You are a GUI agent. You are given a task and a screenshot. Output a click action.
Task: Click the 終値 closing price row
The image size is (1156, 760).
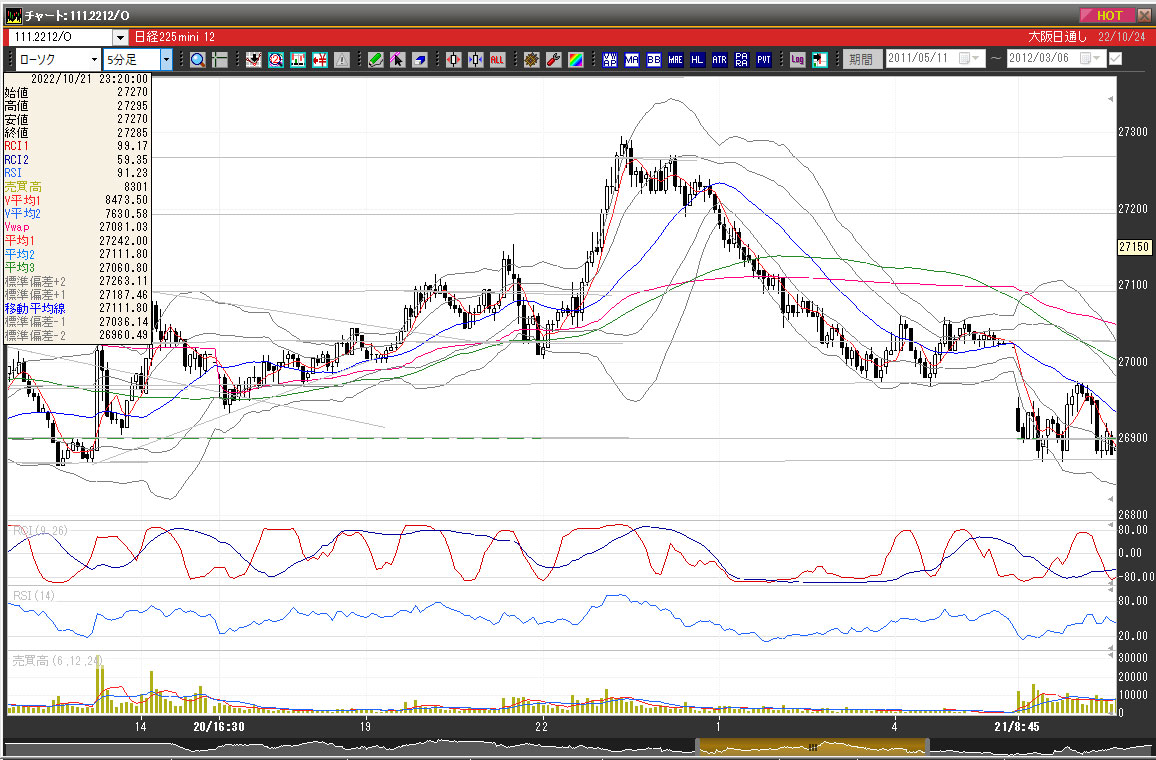pos(77,133)
